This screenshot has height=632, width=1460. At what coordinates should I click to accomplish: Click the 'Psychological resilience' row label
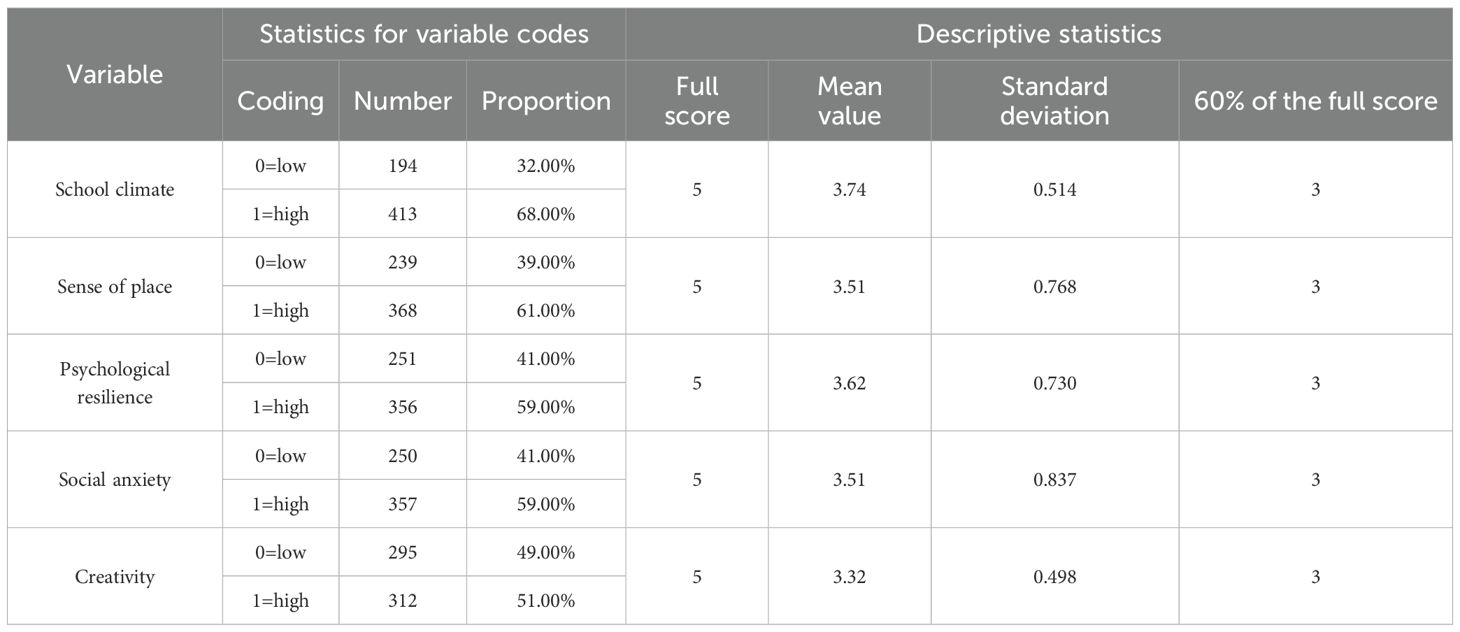pos(115,383)
